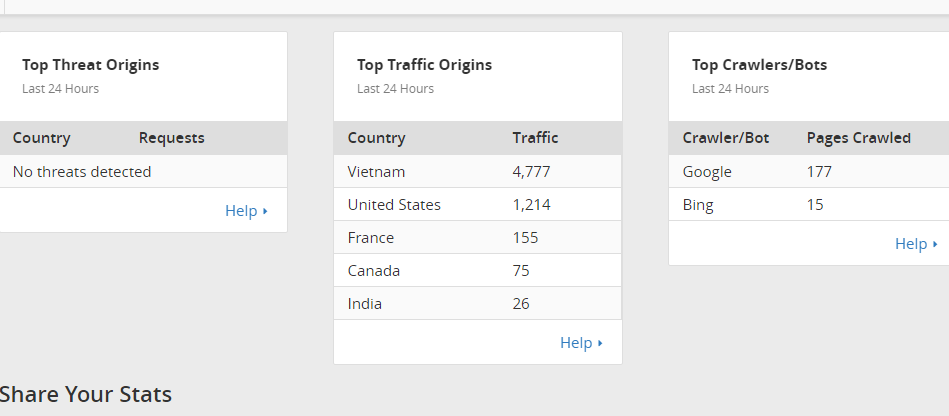Select the India country cell
Screen dimensions: 949x416
[364, 303]
